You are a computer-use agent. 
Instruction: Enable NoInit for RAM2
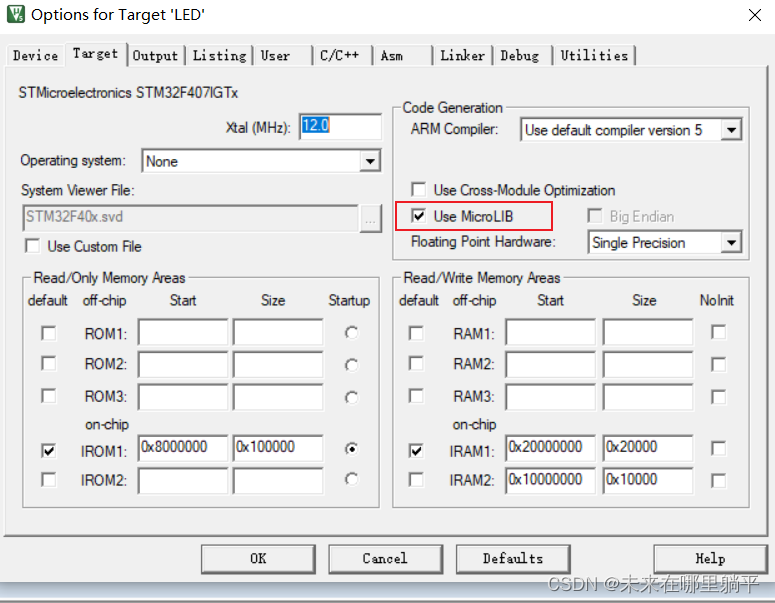pos(719,365)
